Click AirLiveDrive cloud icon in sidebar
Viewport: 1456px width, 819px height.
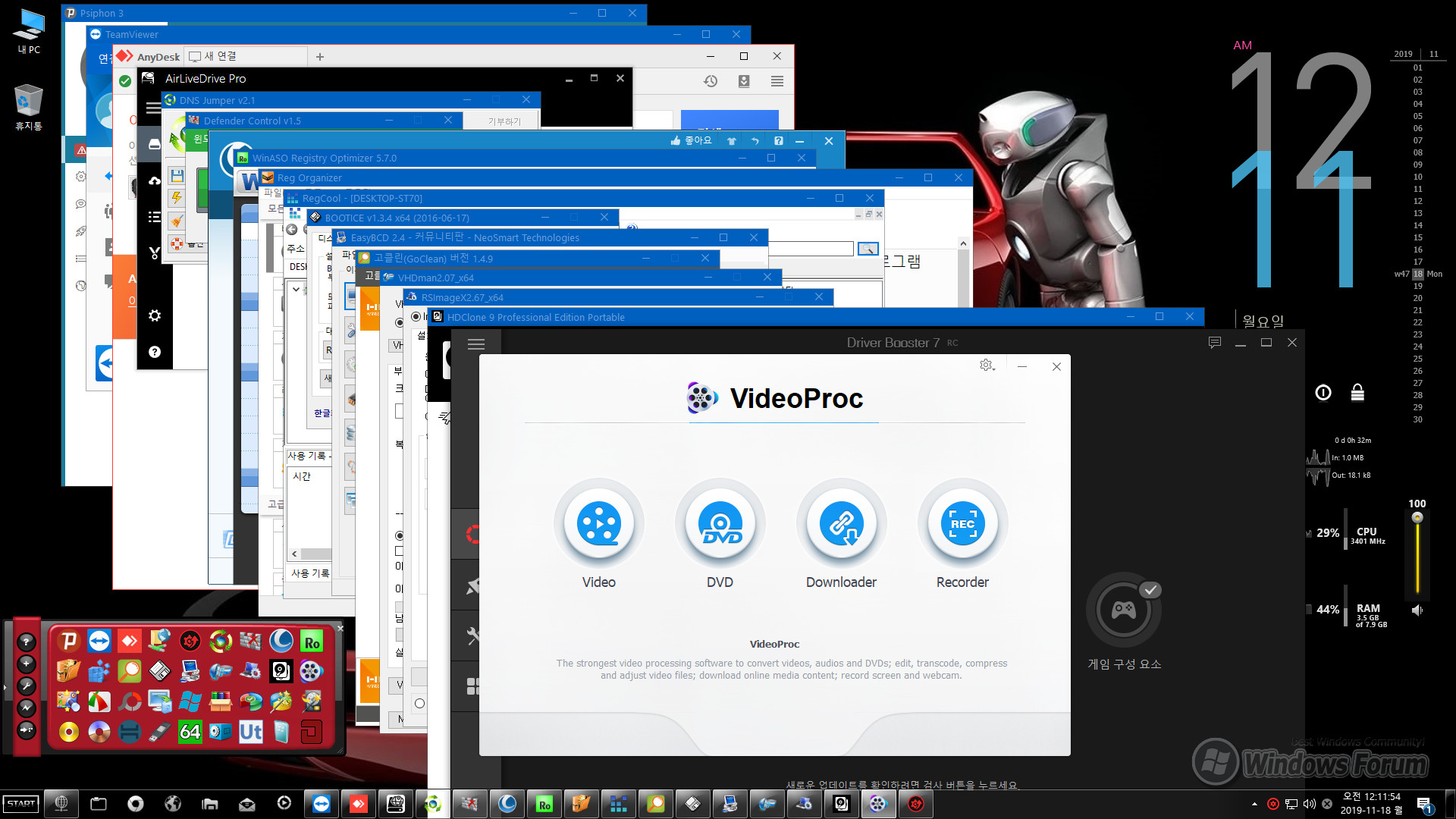pos(155,180)
